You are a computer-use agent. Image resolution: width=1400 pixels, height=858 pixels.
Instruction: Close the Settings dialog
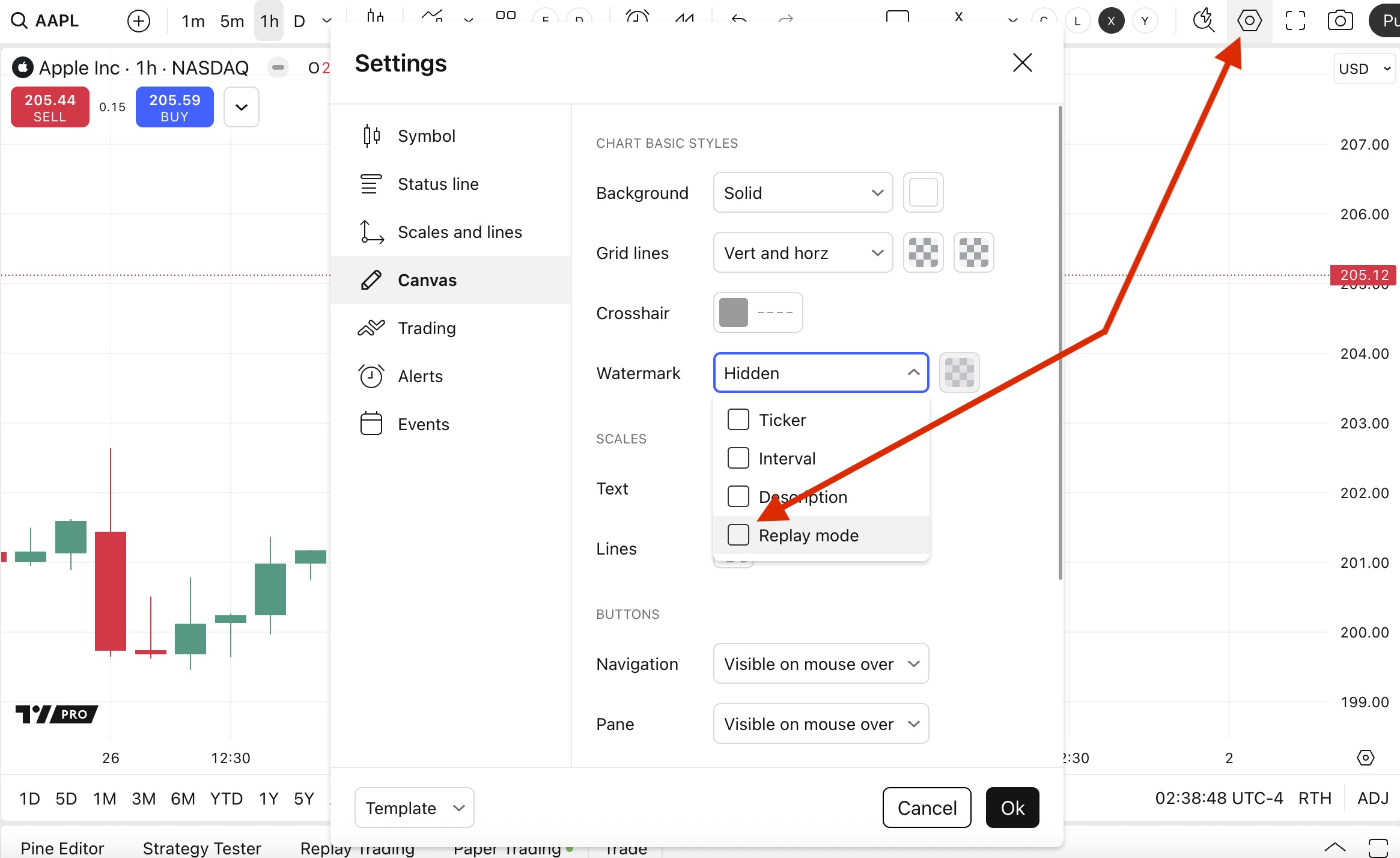[1022, 62]
